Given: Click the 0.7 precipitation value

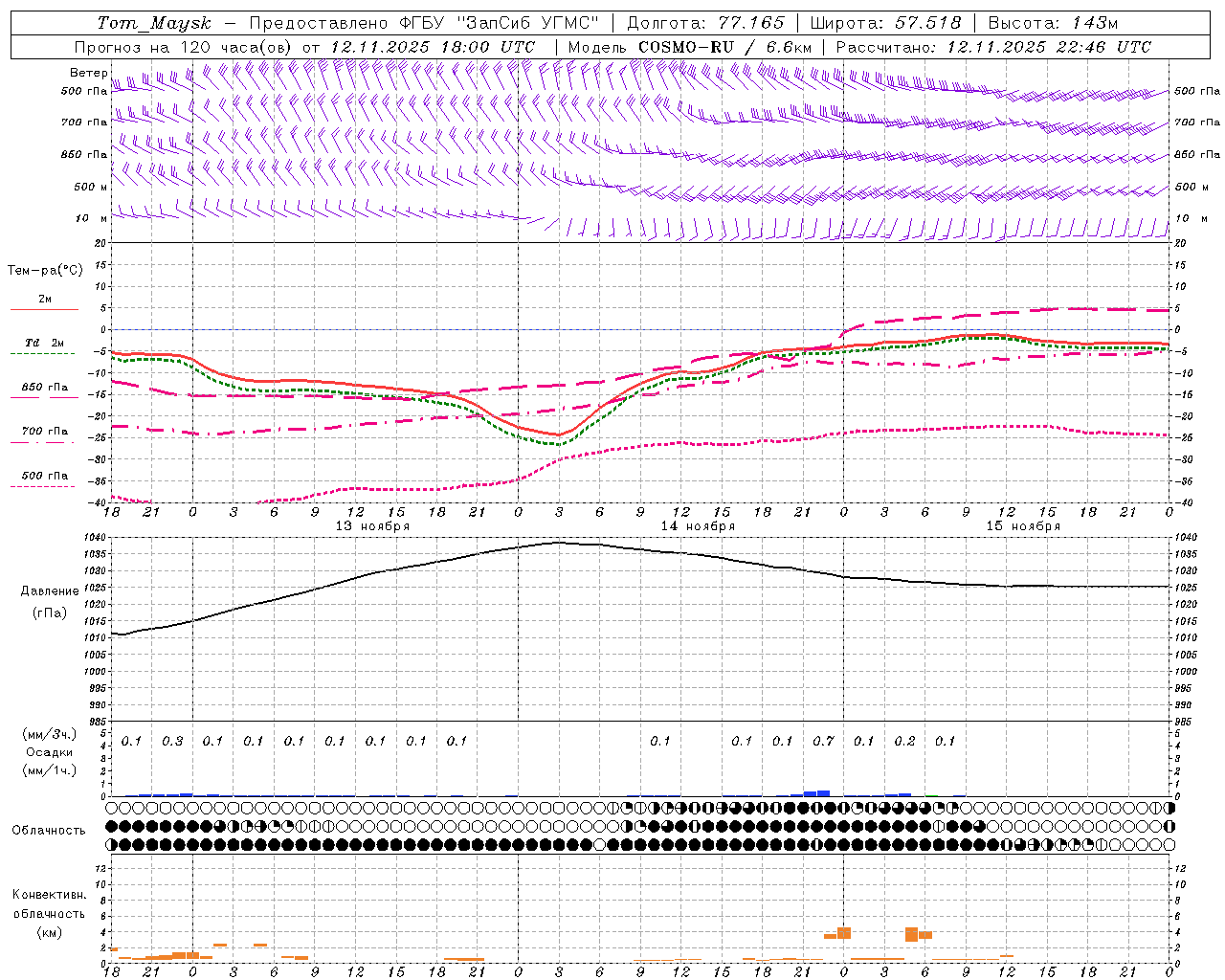Looking at the screenshot, I should [823, 741].
